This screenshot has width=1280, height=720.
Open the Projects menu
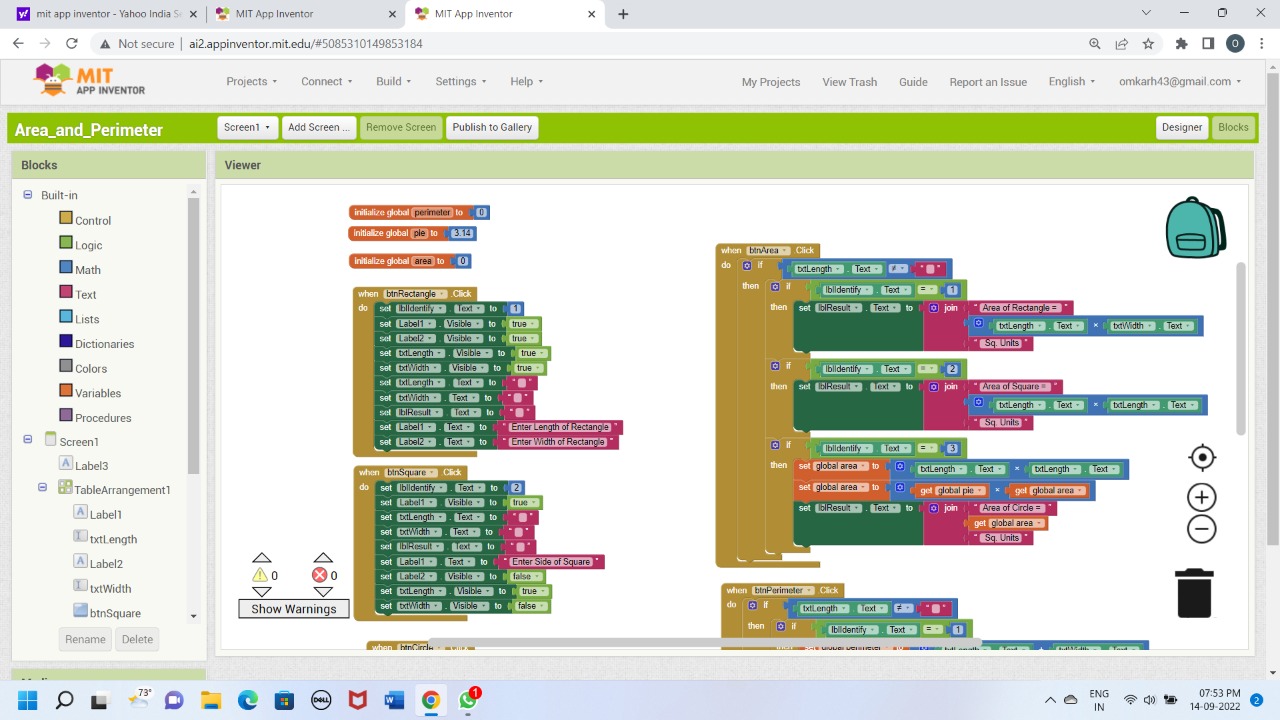(251, 82)
